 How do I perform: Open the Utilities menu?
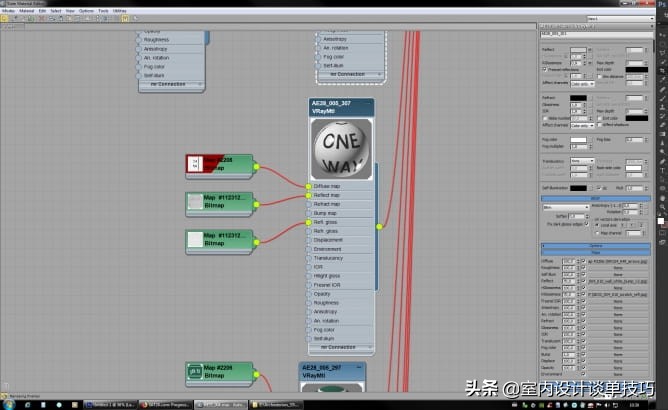120,11
